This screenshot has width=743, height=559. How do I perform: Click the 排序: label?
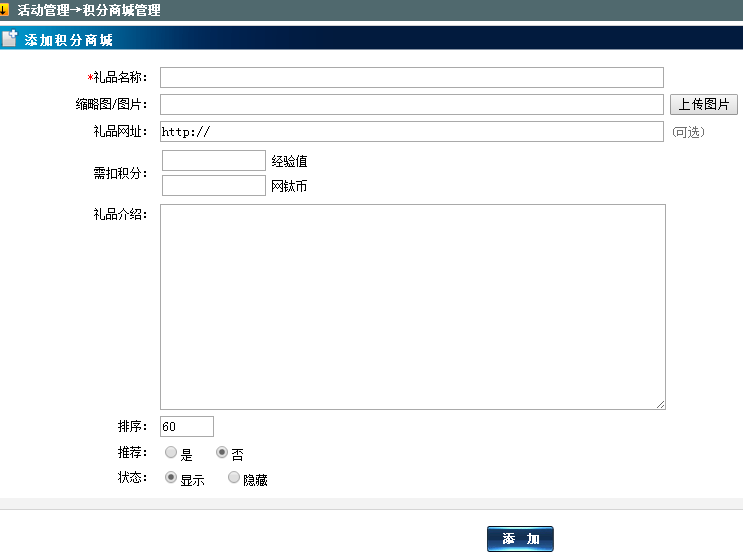pos(133,426)
